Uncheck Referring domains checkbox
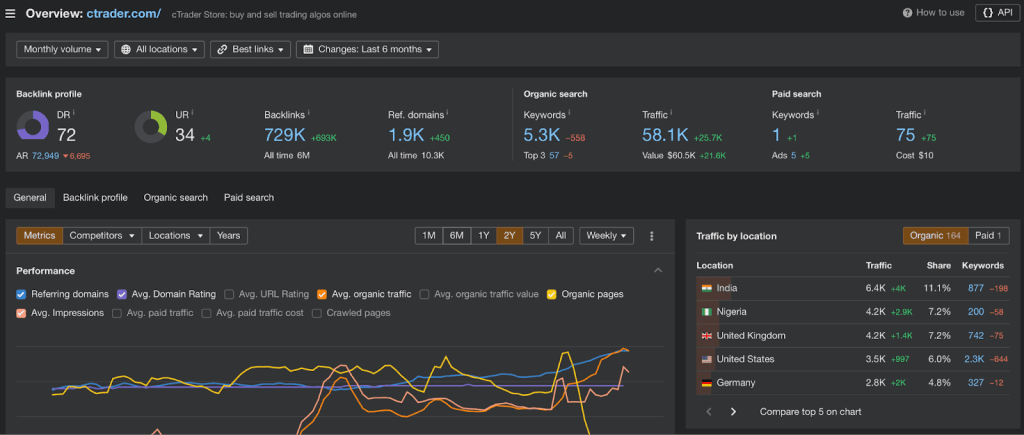The width and height of the screenshot is (1024, 435). 21,294
